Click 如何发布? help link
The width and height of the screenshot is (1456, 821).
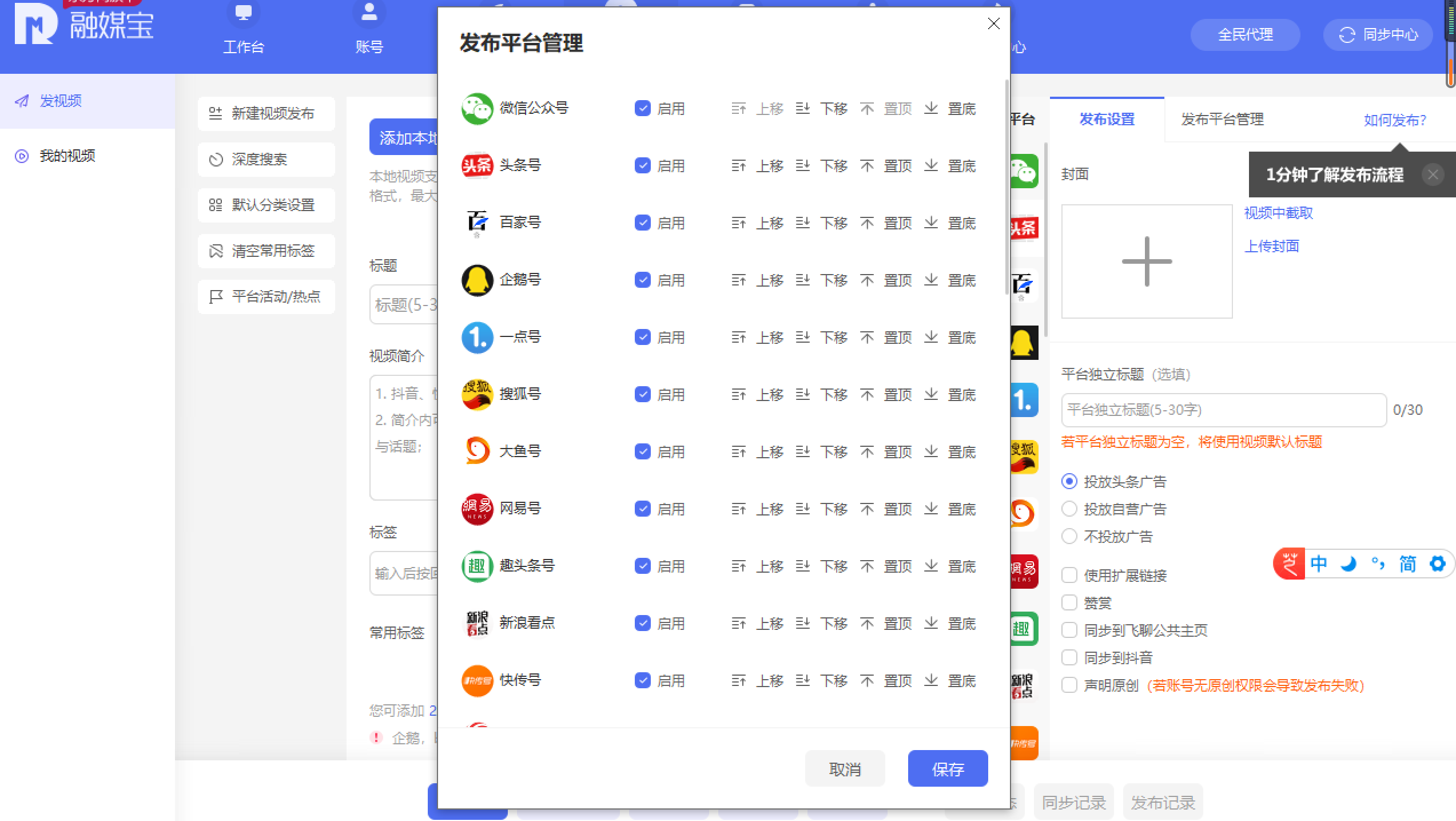[1395, 120]
